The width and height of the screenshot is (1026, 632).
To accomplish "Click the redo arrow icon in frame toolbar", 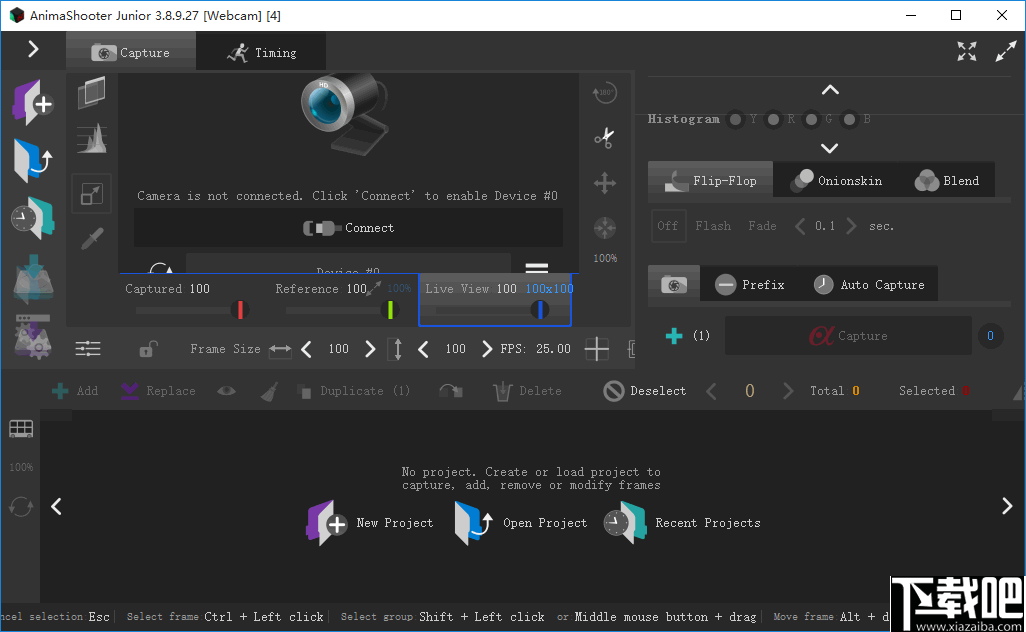I will pos(451,391).
